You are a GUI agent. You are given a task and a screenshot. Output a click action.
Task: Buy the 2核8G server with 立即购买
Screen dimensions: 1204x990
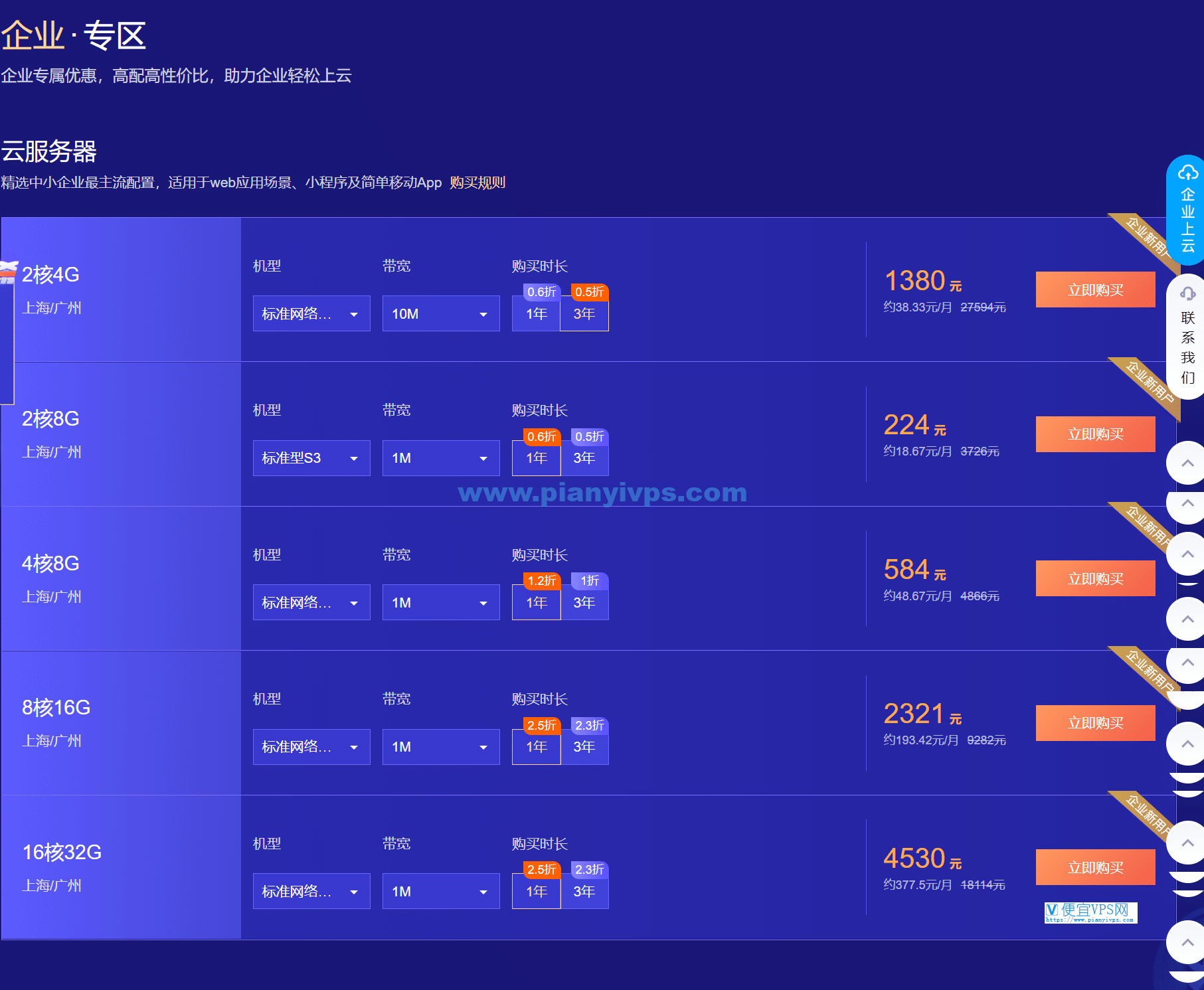point(1095,434)
